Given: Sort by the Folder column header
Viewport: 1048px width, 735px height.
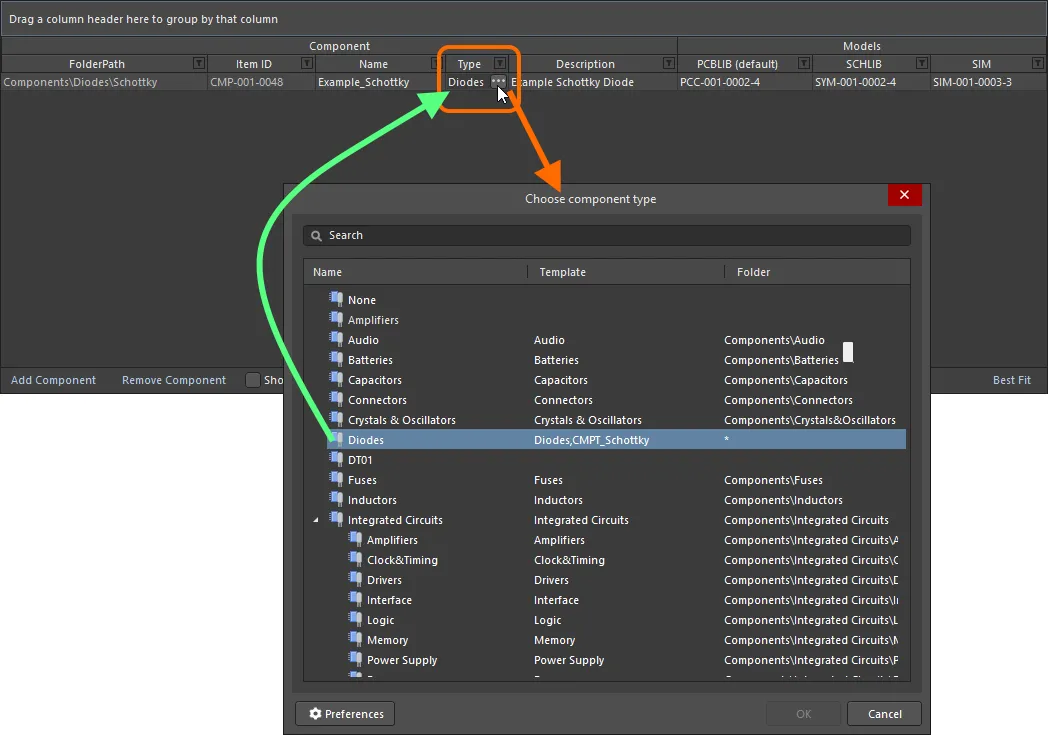Looking at the screenshot, I should pos(817,272).
